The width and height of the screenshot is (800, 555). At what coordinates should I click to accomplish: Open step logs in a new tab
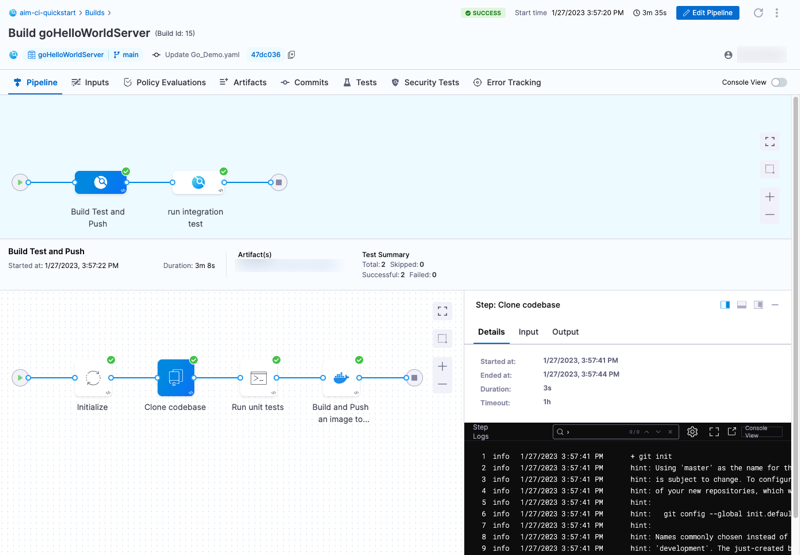click(x=732, y=432)
